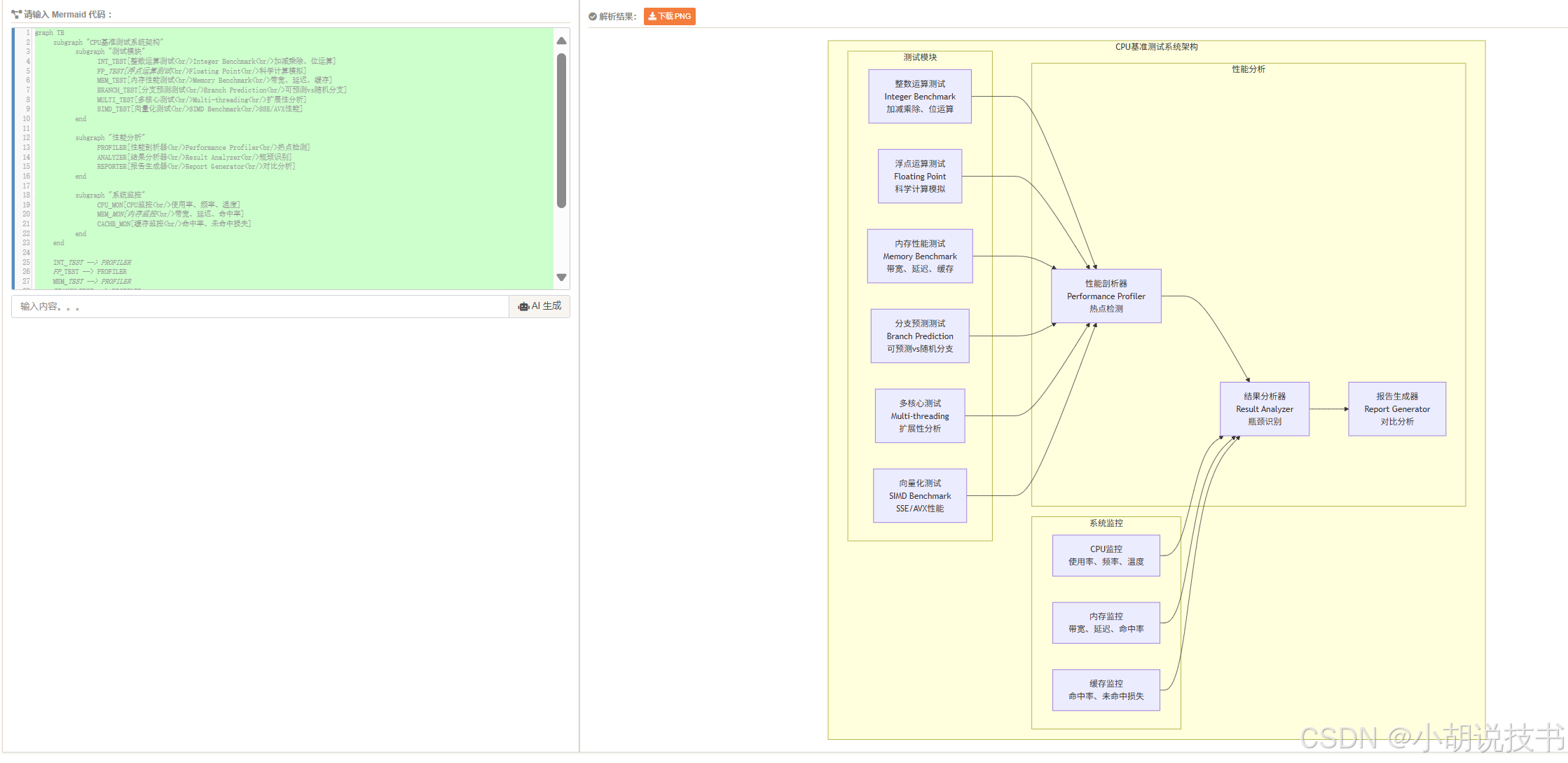1568x763 pixels.
Task: Click the 系统监控 subgraph title
Action: (x=1106, y=523)
